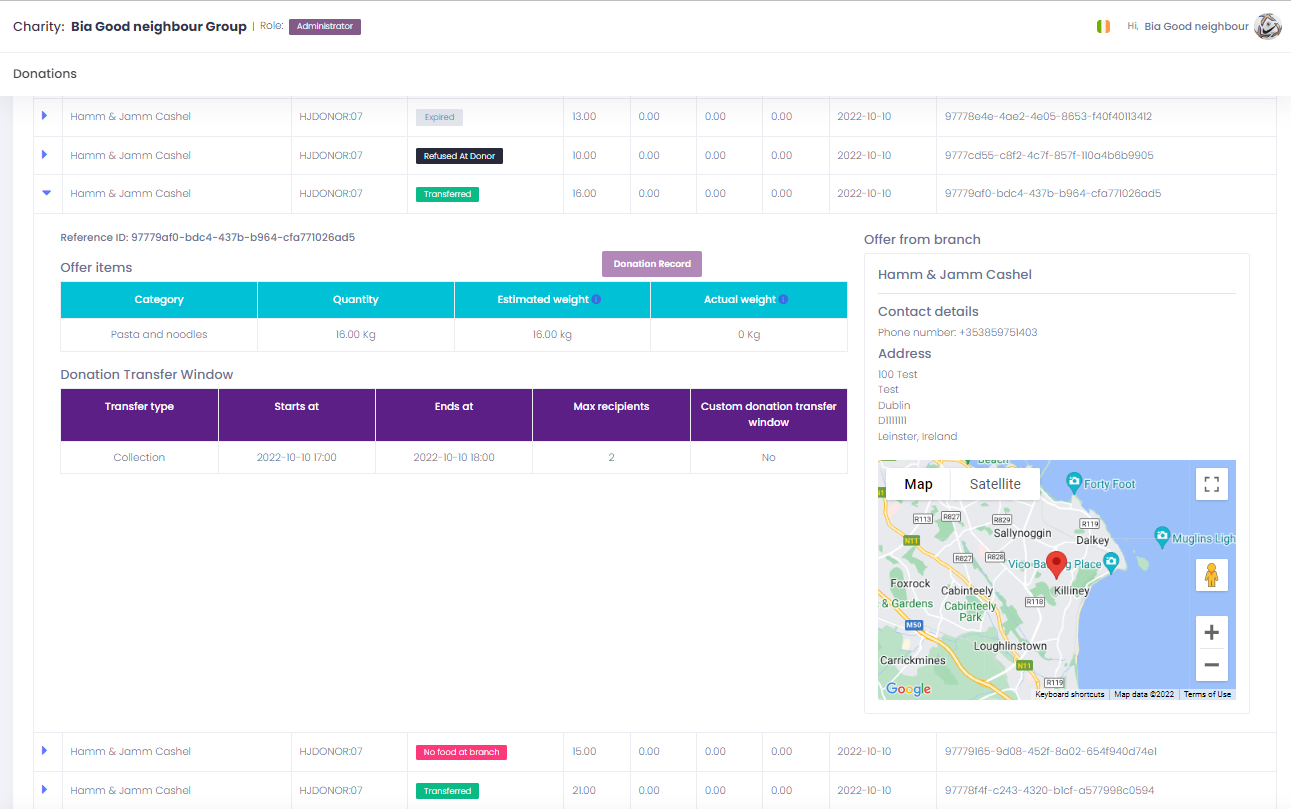Click the Street View pegman icon

pyautogui.click(x=1212, y=575)
